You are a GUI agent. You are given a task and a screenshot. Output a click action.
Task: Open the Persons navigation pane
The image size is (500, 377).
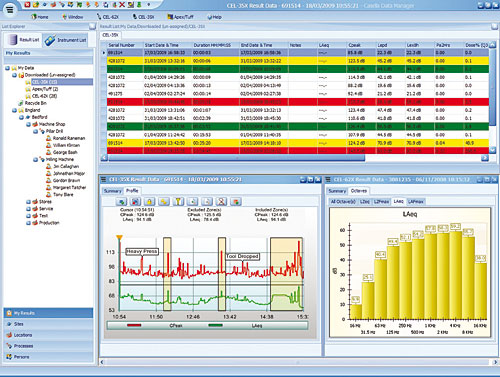48,357
